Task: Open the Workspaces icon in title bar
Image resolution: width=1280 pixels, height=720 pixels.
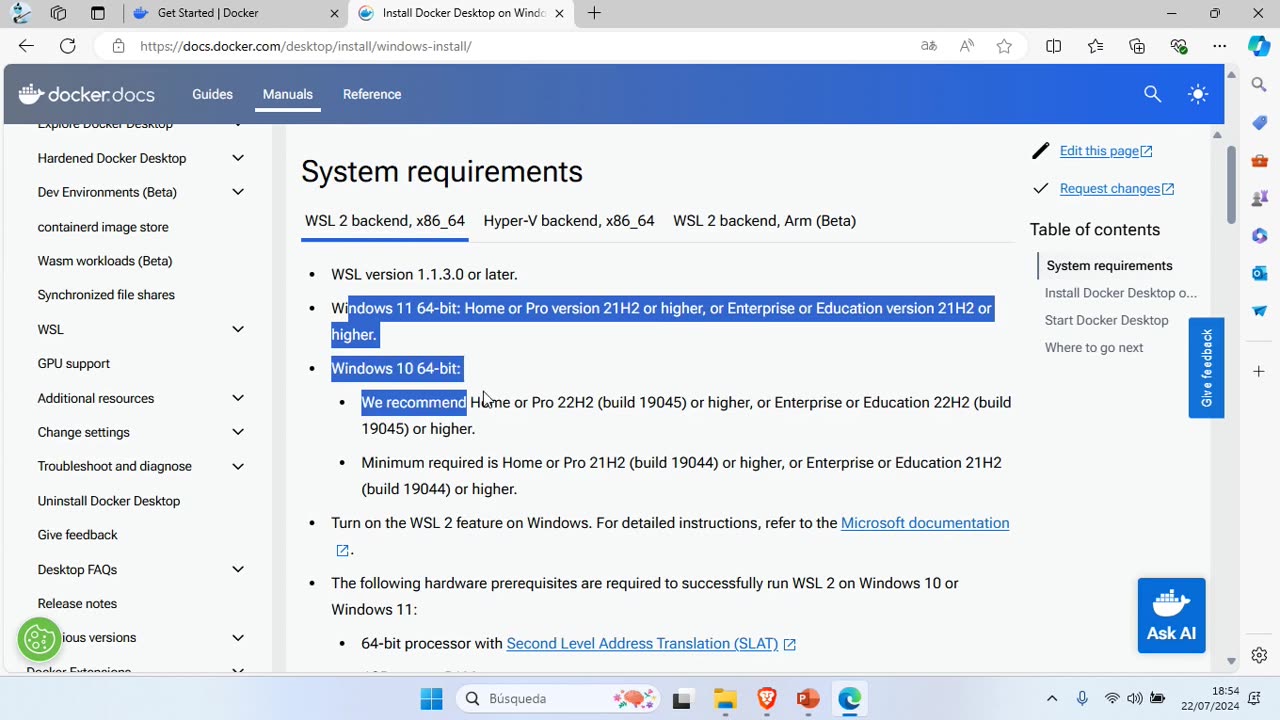Action: 58,13
